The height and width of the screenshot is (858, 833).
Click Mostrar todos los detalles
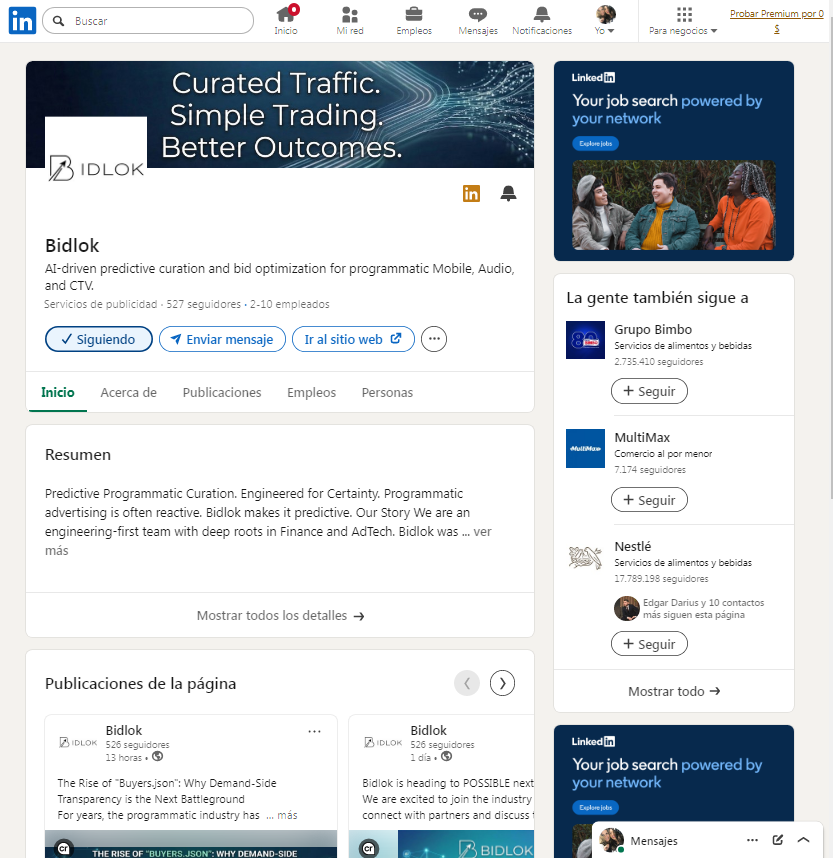tap(280, 616)
